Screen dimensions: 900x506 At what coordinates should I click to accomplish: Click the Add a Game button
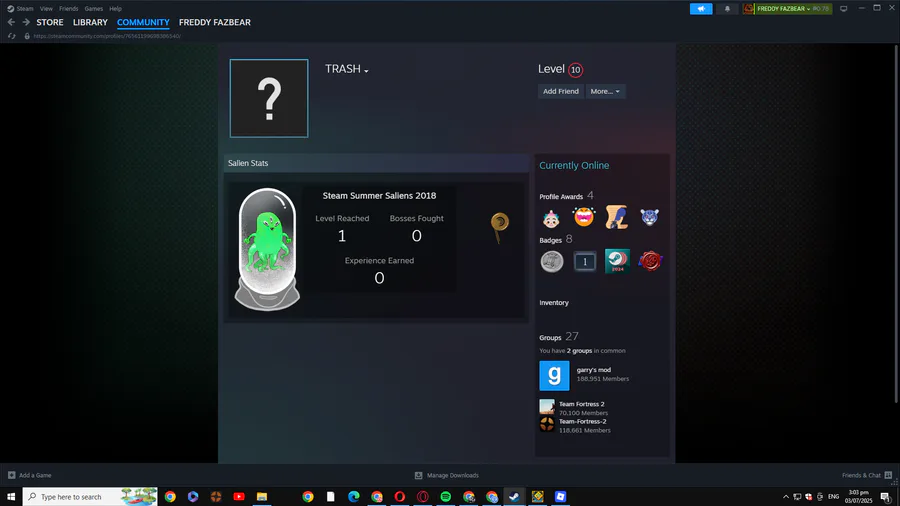[30, 475]
